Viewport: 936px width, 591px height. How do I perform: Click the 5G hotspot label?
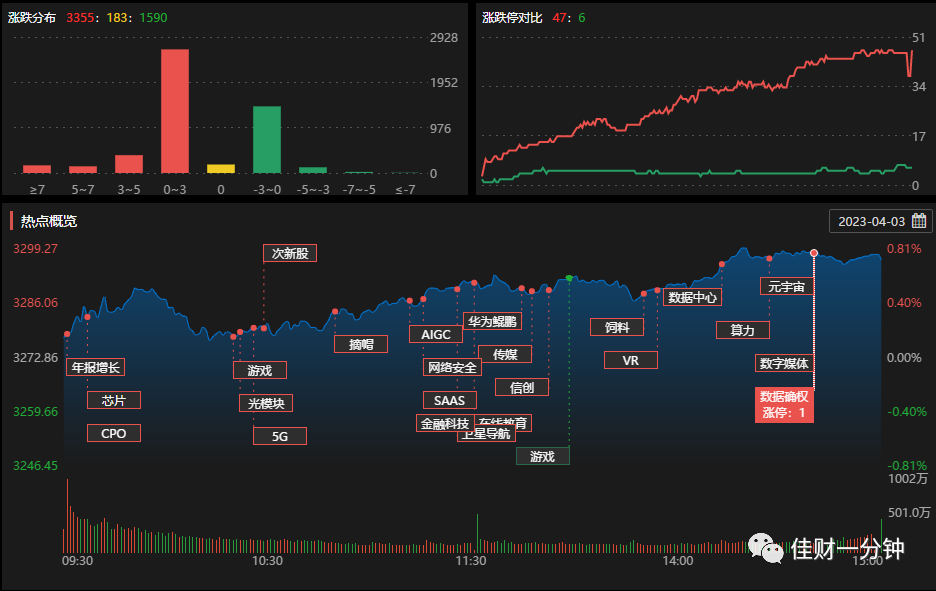tap(280, 436)
